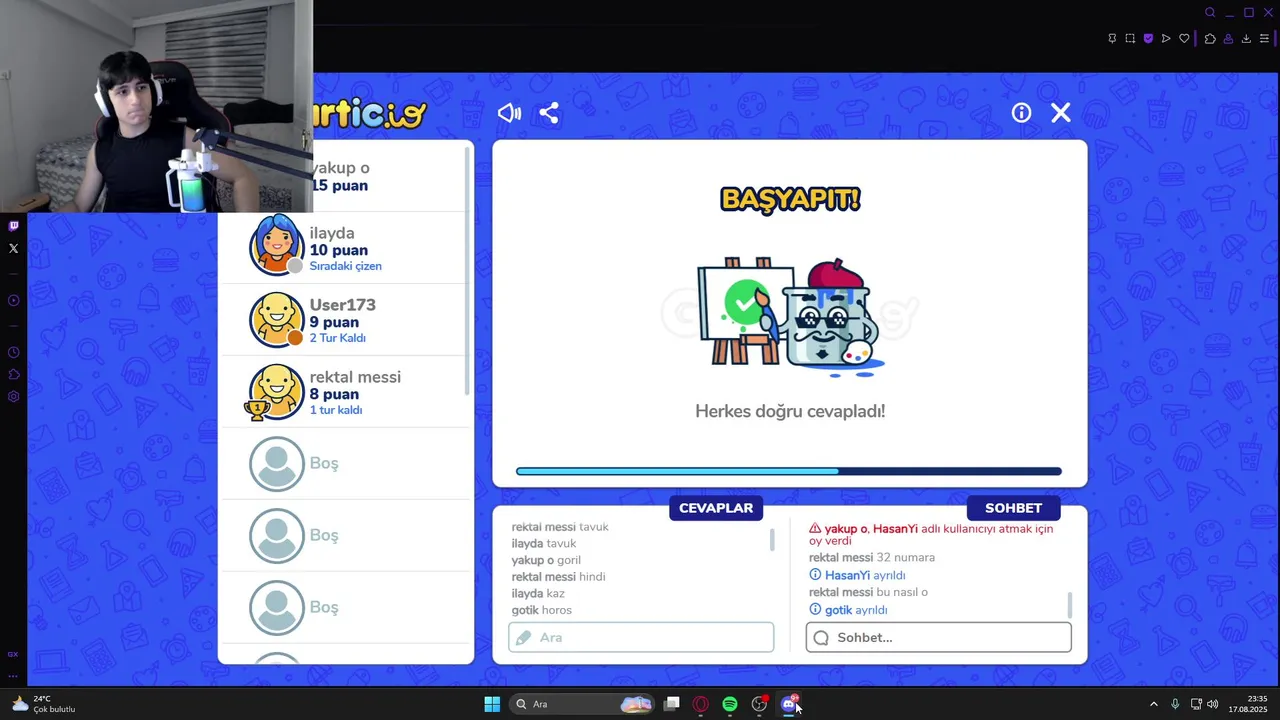Click 'rektal messi 32 numara' chat message
The width and height of the screenshot is (1280, 720).
(x=872, y=557)
